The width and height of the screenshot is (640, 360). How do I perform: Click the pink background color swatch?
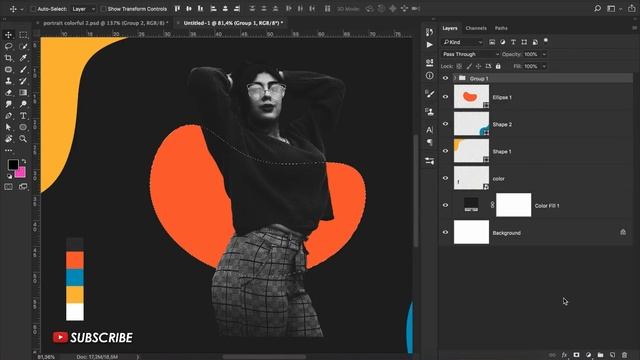pyautogui.click(x=20, y=173)
